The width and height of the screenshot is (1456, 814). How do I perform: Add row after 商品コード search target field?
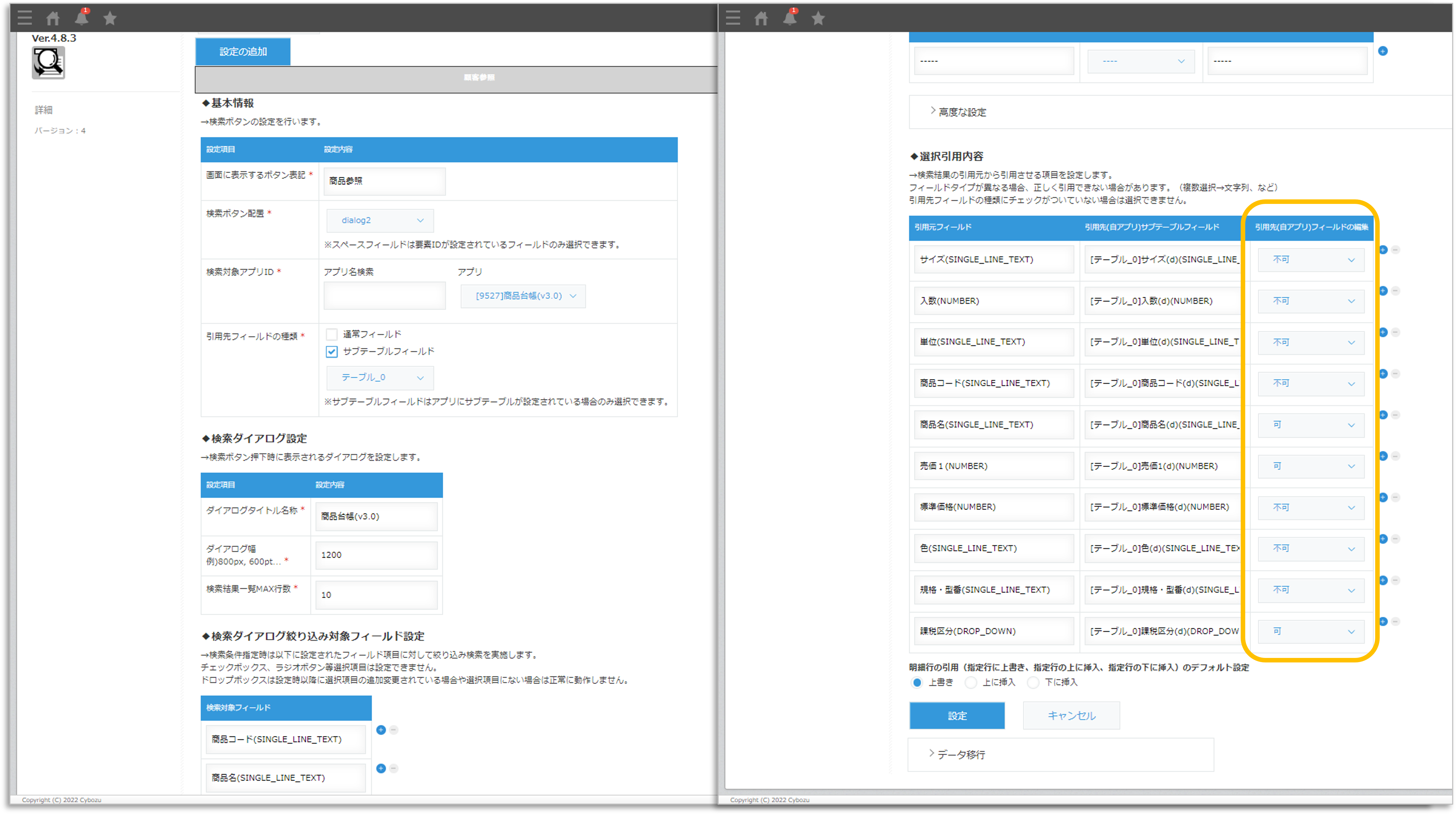pos(381,730)
